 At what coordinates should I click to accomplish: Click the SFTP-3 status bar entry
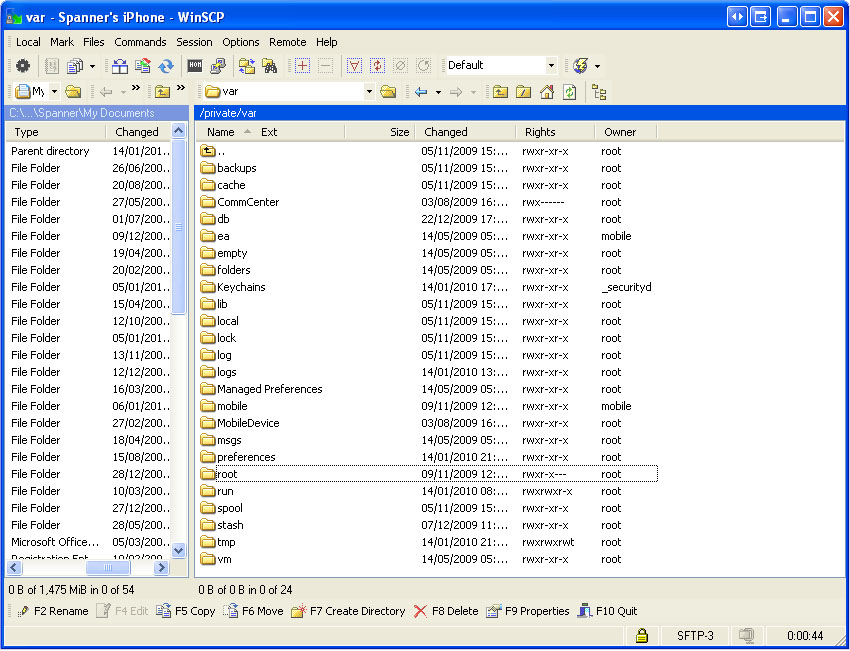tap(695, 635)
